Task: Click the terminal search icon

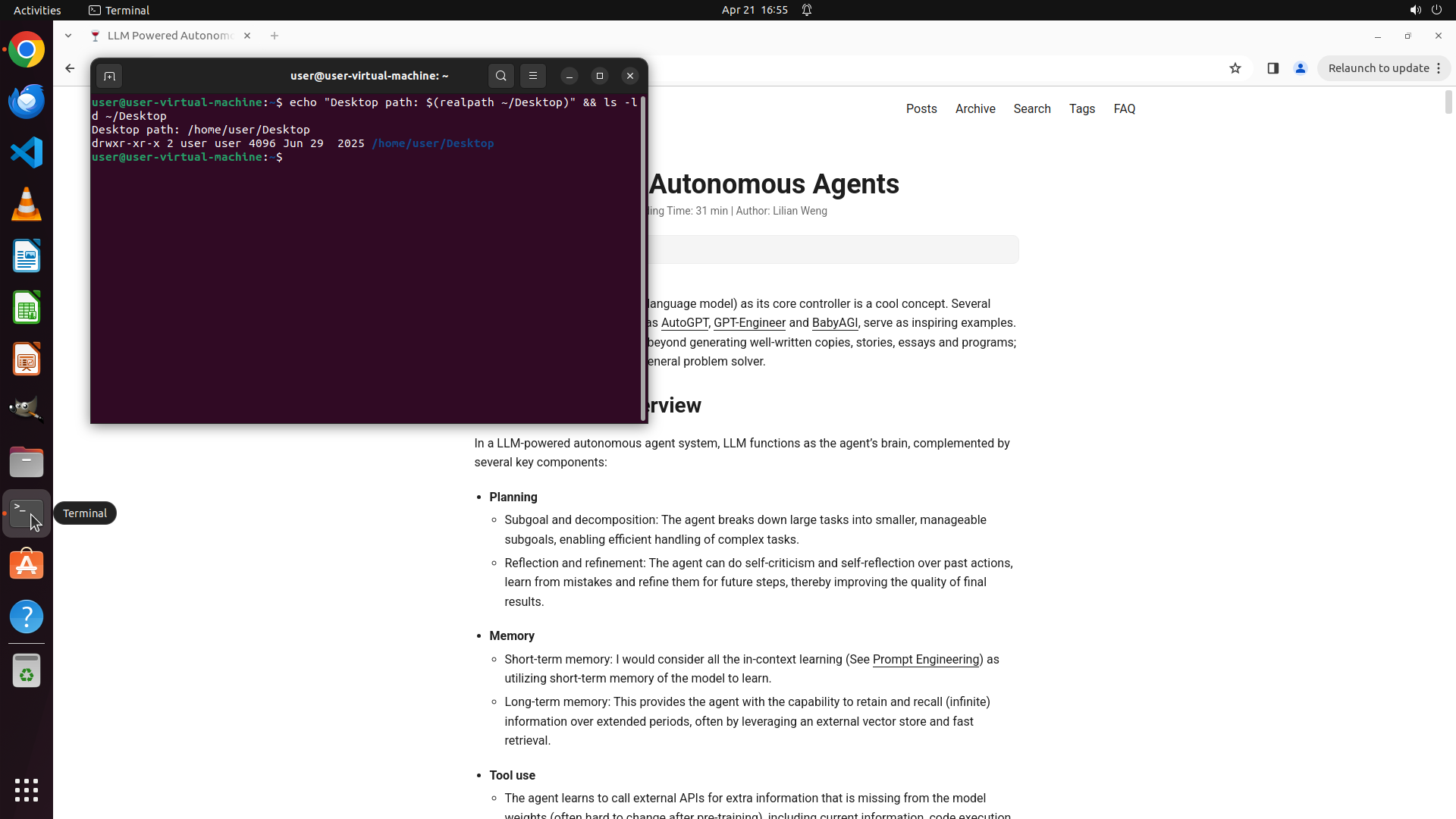Action: 500,76
